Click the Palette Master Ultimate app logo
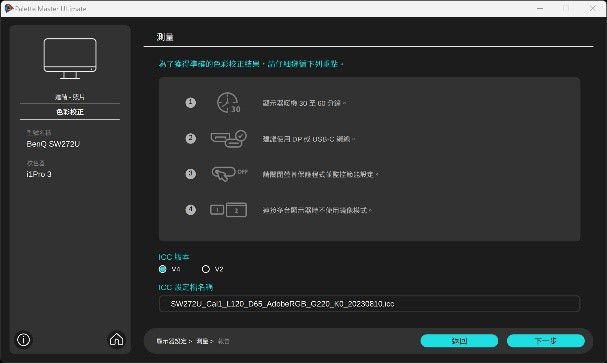The height and width of the screenshot is (363, 607). coord(8,8)
